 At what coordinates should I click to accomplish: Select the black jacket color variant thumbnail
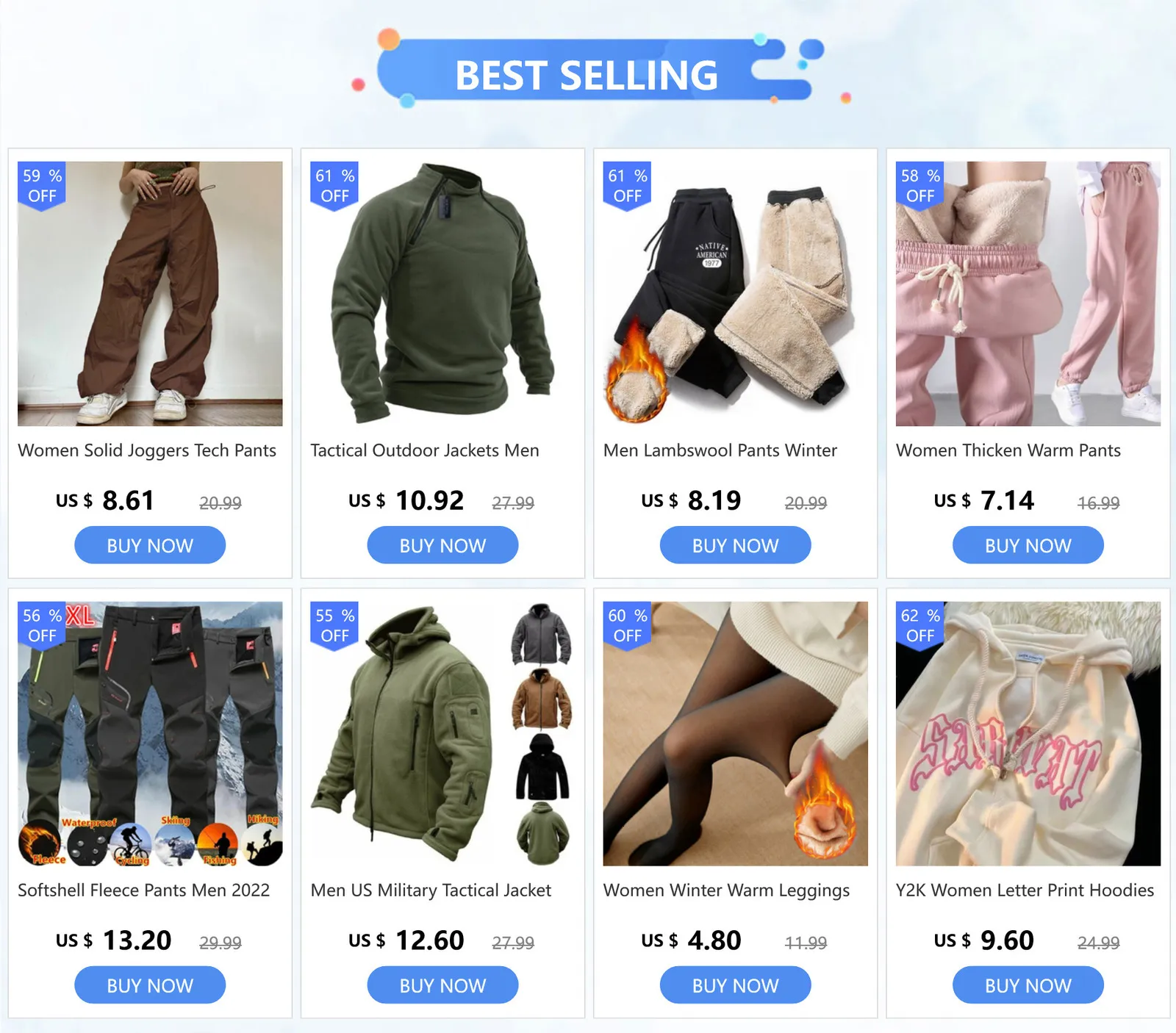tap(542, 766)
